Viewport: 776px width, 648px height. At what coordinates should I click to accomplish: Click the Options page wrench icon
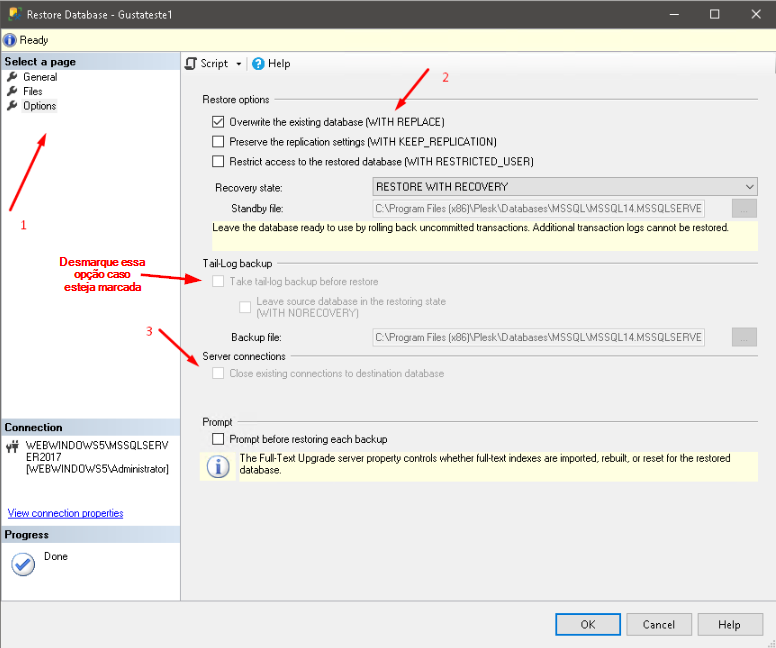click(12, 106)
